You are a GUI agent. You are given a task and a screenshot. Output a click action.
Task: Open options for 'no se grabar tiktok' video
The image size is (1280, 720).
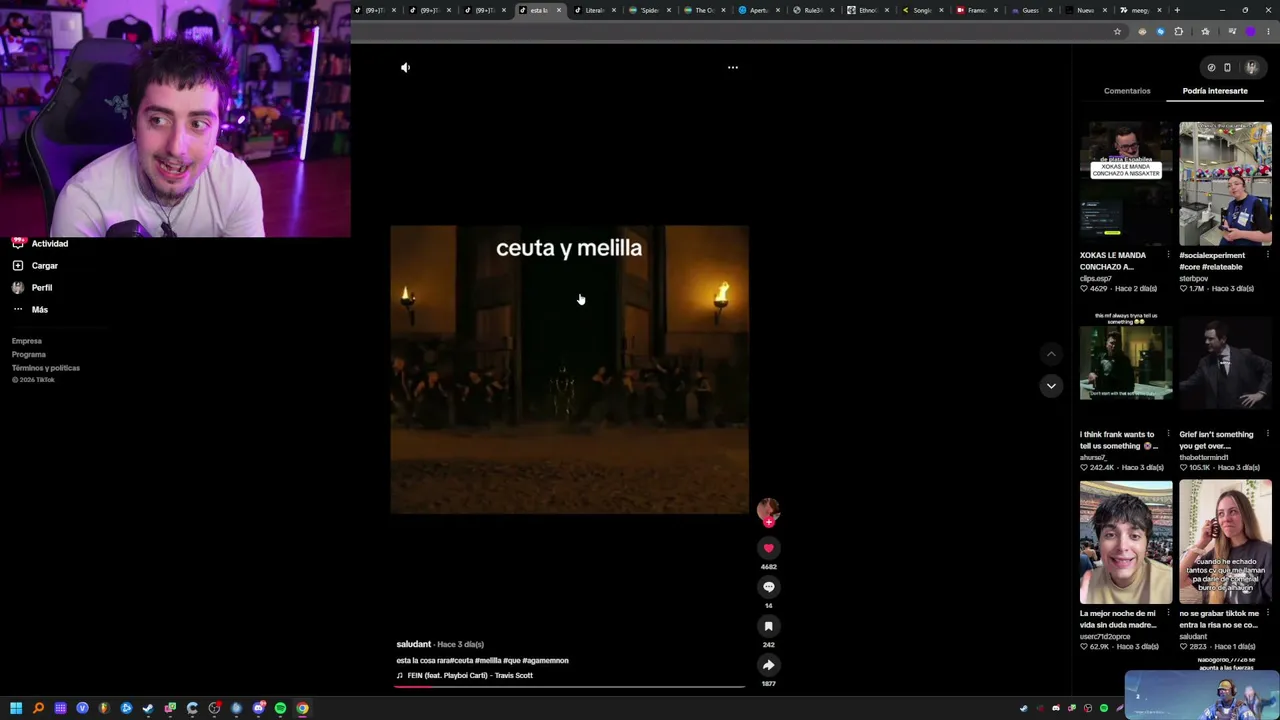(1267, 614)
